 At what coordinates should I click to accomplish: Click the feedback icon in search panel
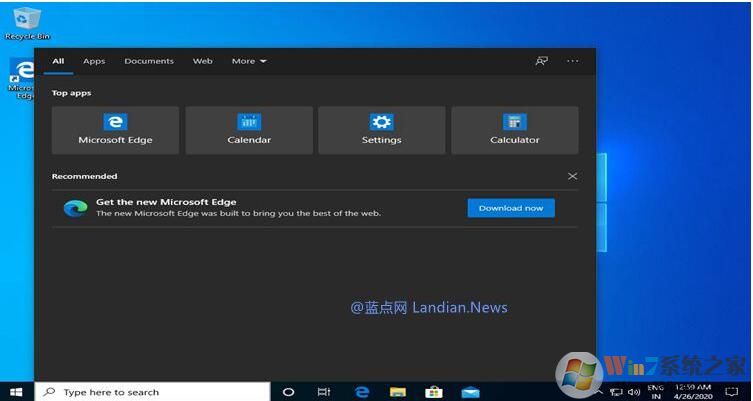coord(542,61)
